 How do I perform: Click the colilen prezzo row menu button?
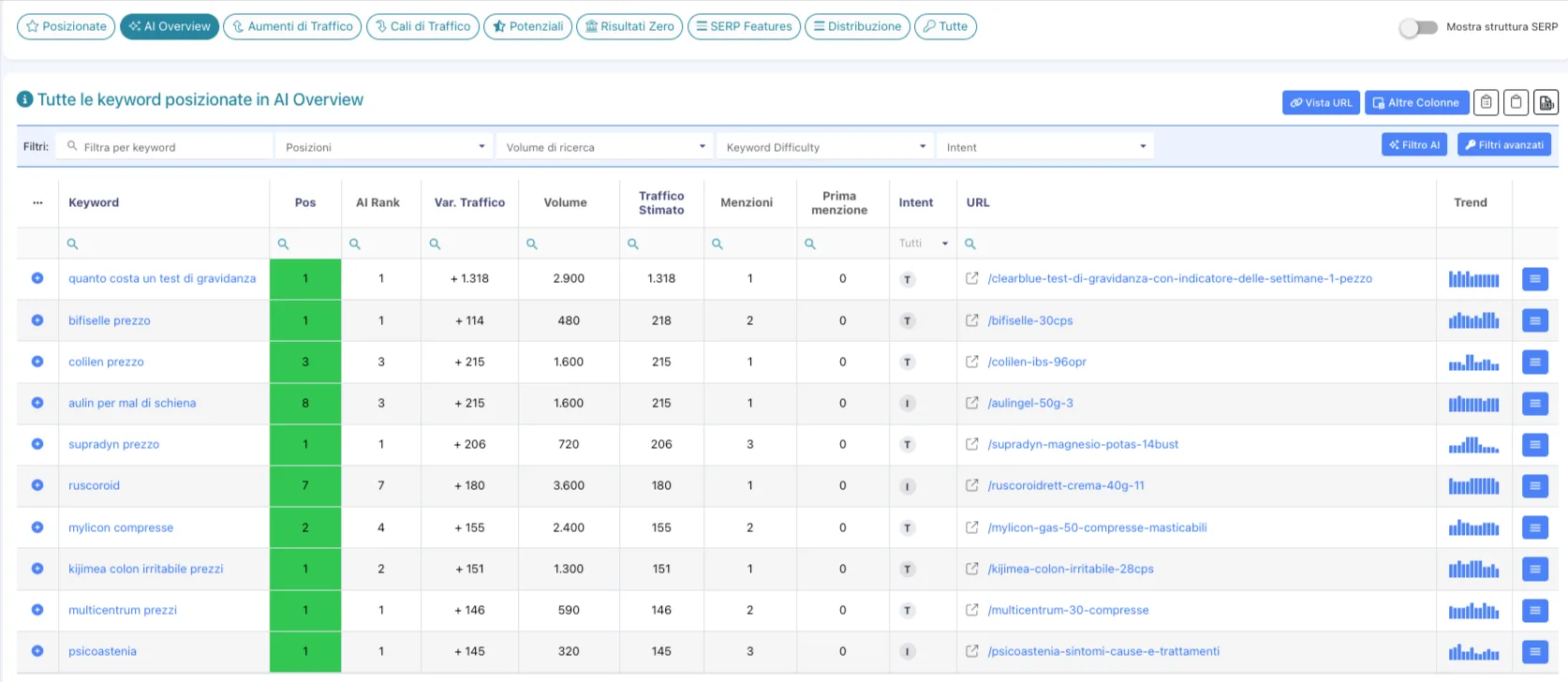[x=1534, y=362]
